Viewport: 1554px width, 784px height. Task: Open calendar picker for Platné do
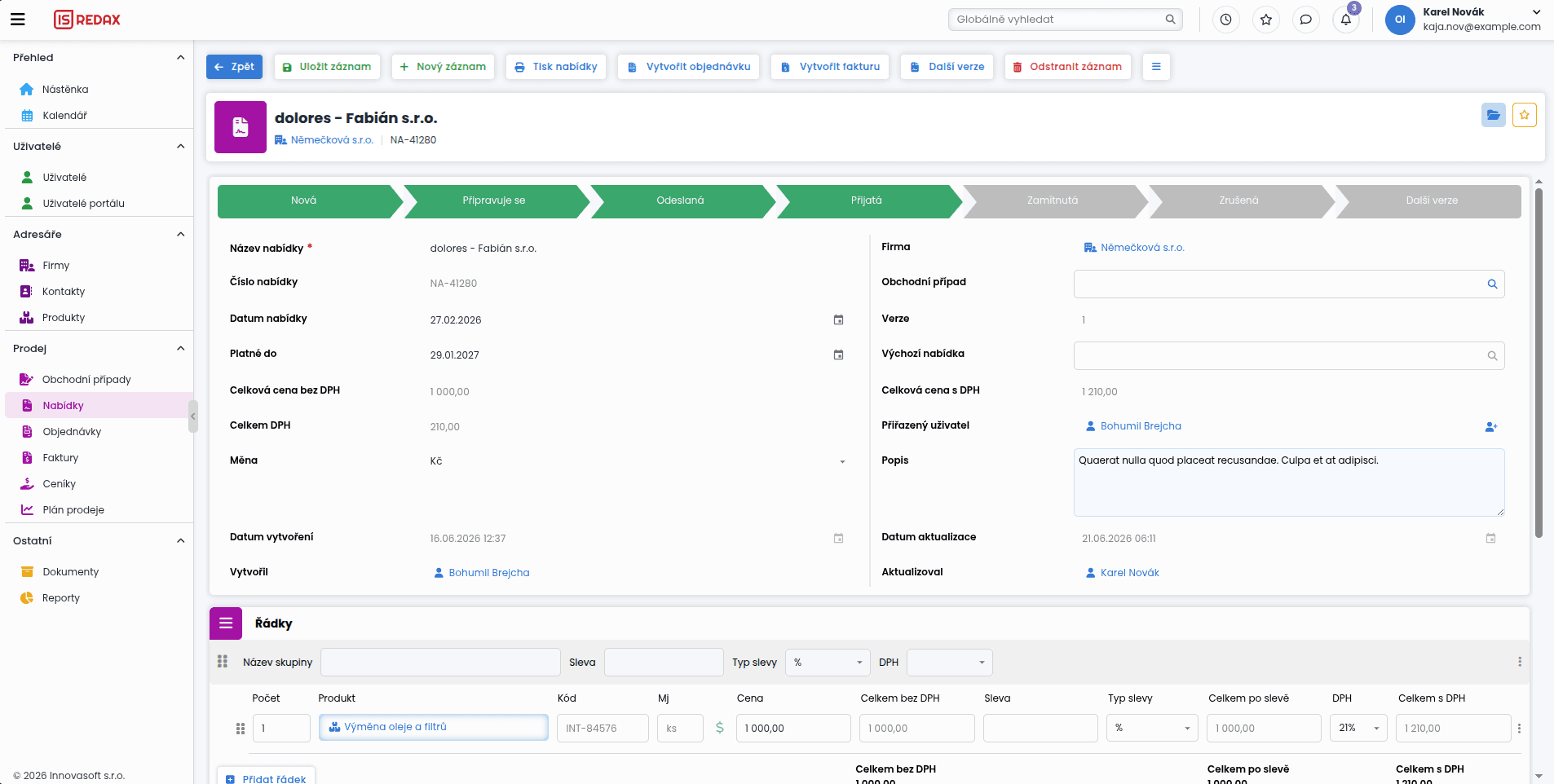(838, 355)
